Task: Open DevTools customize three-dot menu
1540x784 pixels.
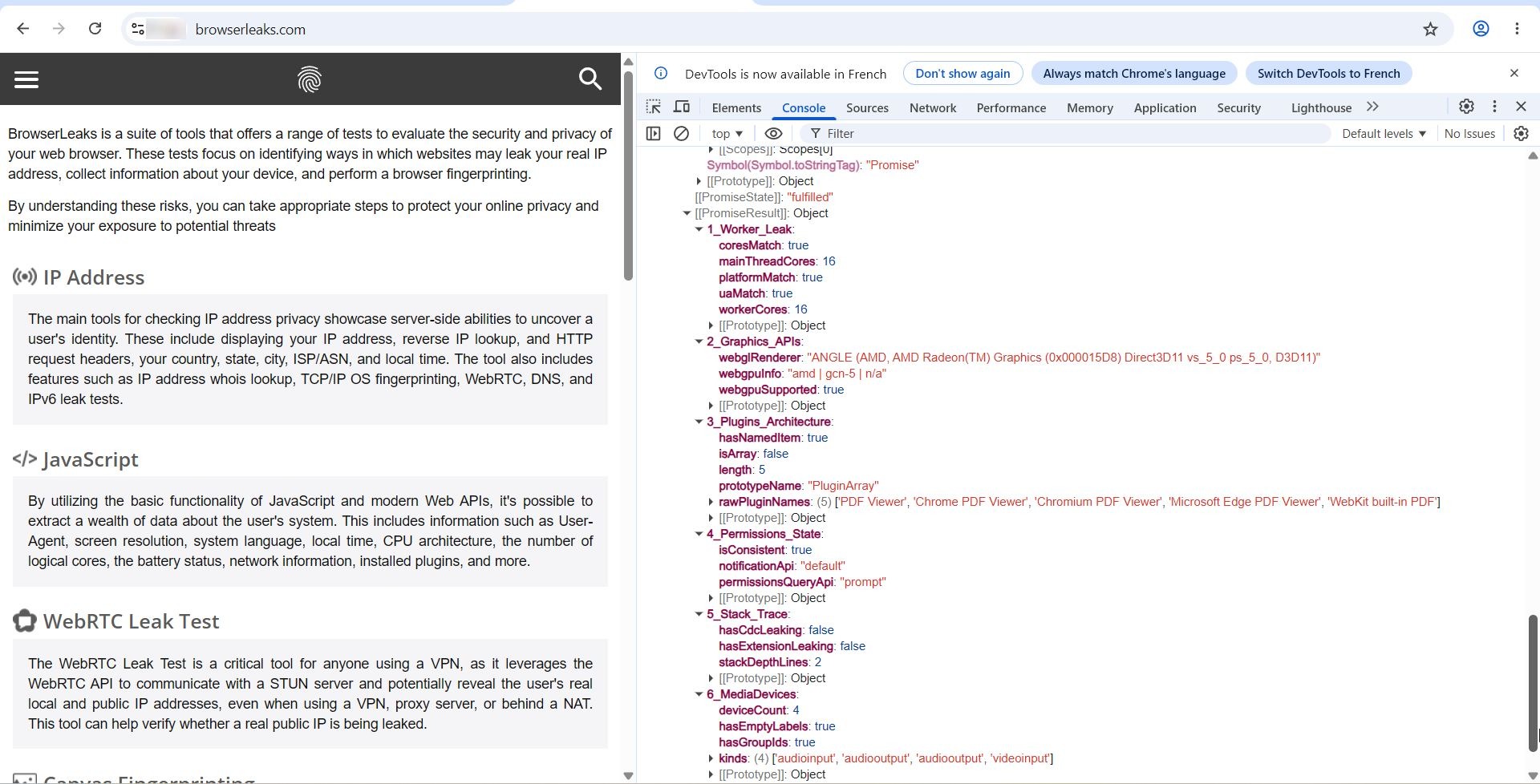Action: [x=1494, y=107]
